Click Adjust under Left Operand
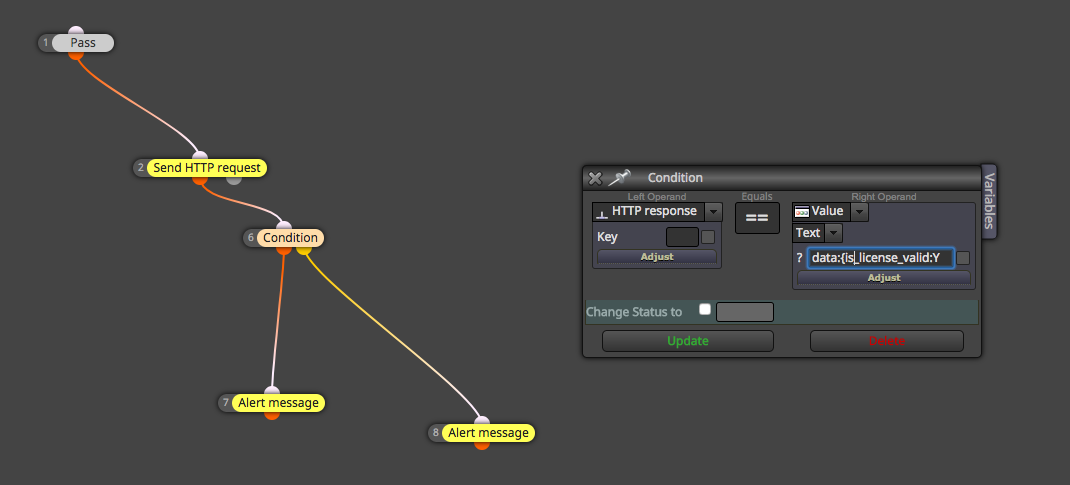 click(x=656, y=256)
